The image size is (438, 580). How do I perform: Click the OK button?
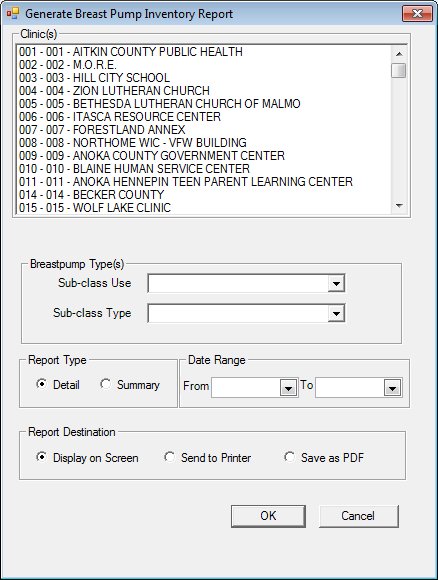tap(268, 516)
